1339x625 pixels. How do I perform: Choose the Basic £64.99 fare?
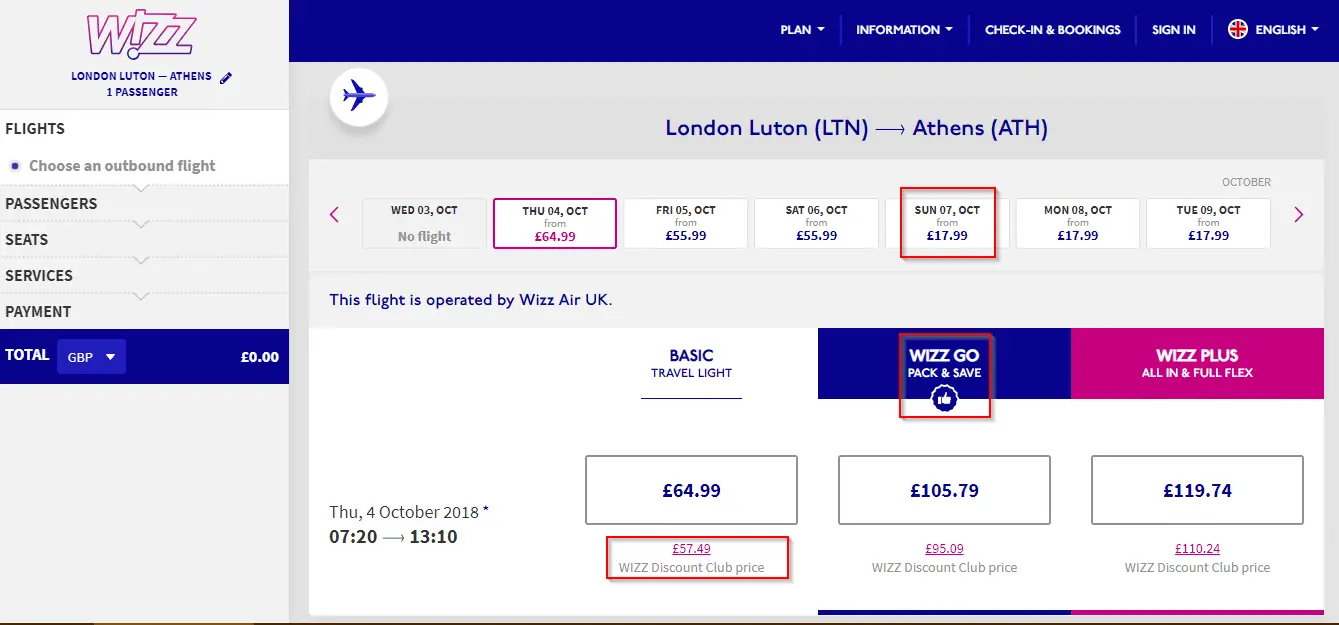click(691, 490)
